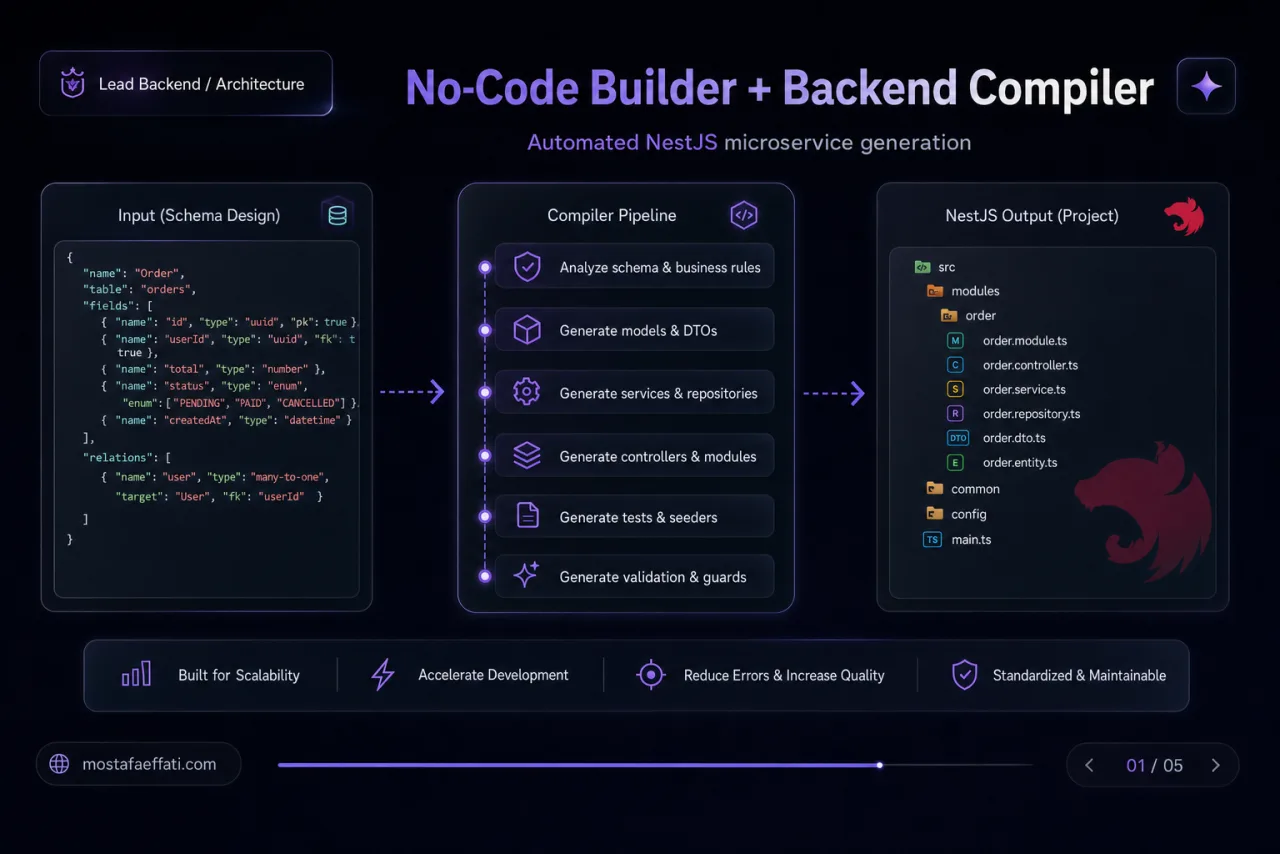Expand the config folder
The image size is (1280, 854).
pyautogui.click(x=956, y=514)
